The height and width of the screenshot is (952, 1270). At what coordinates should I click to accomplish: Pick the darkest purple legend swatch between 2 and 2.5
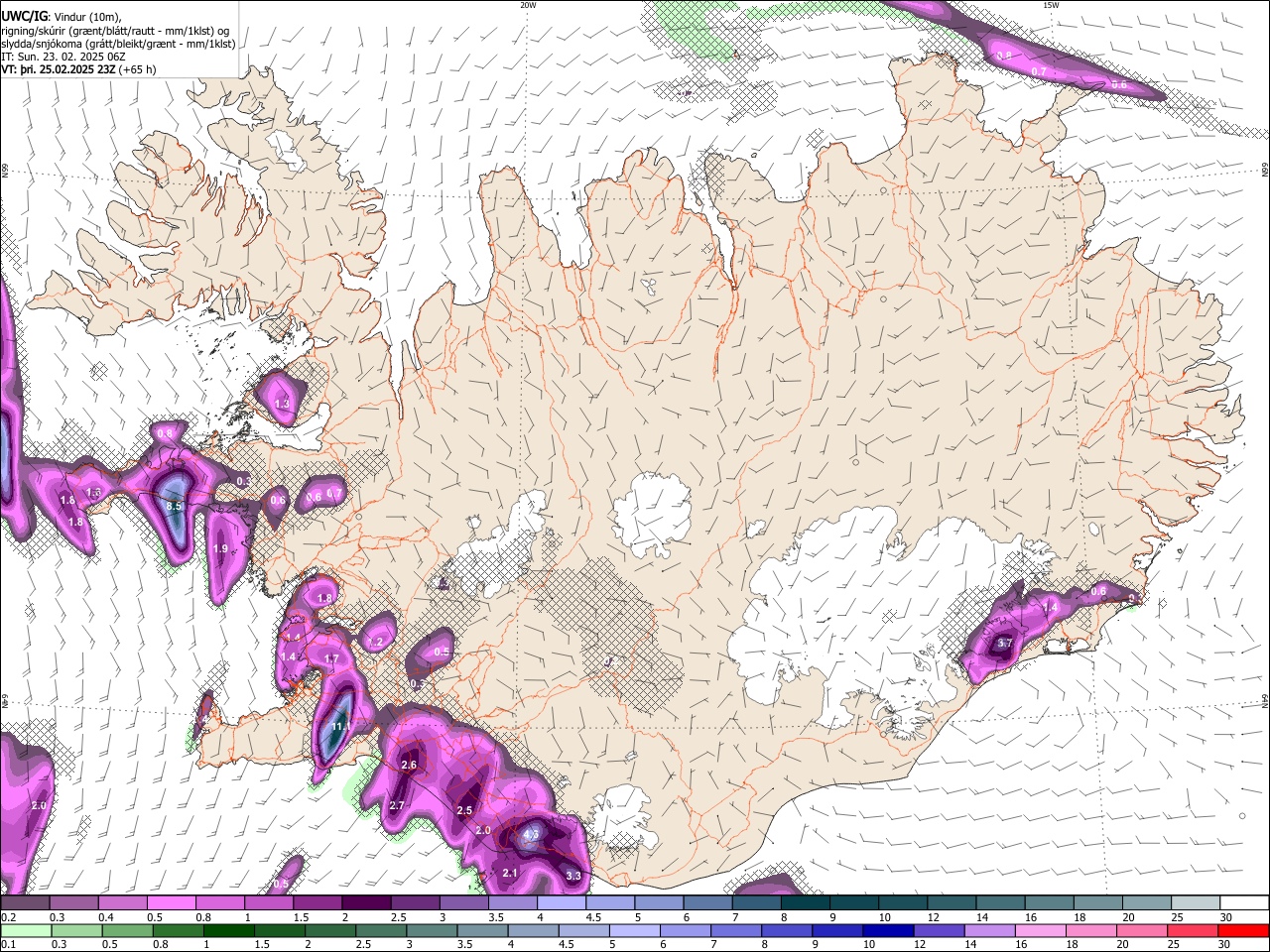coord(366,903)
